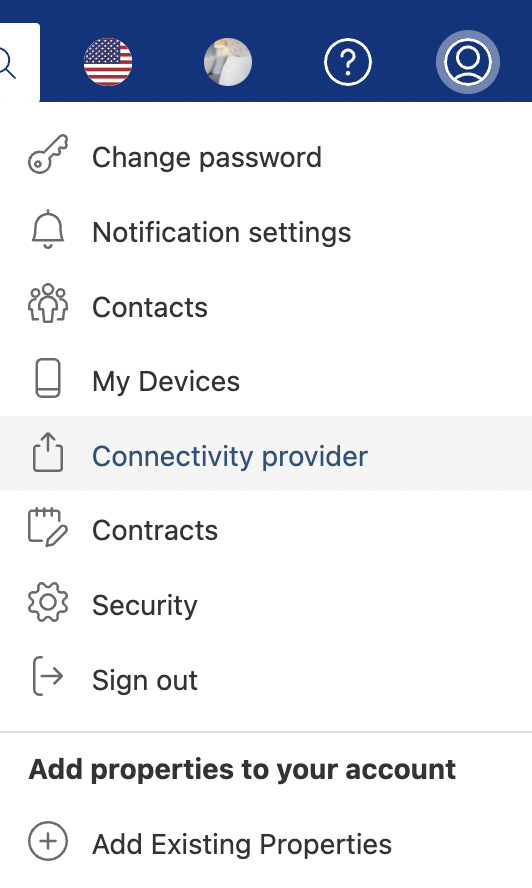
Task: Click the search magnifier icon
Action: click(x=7, y=62)
